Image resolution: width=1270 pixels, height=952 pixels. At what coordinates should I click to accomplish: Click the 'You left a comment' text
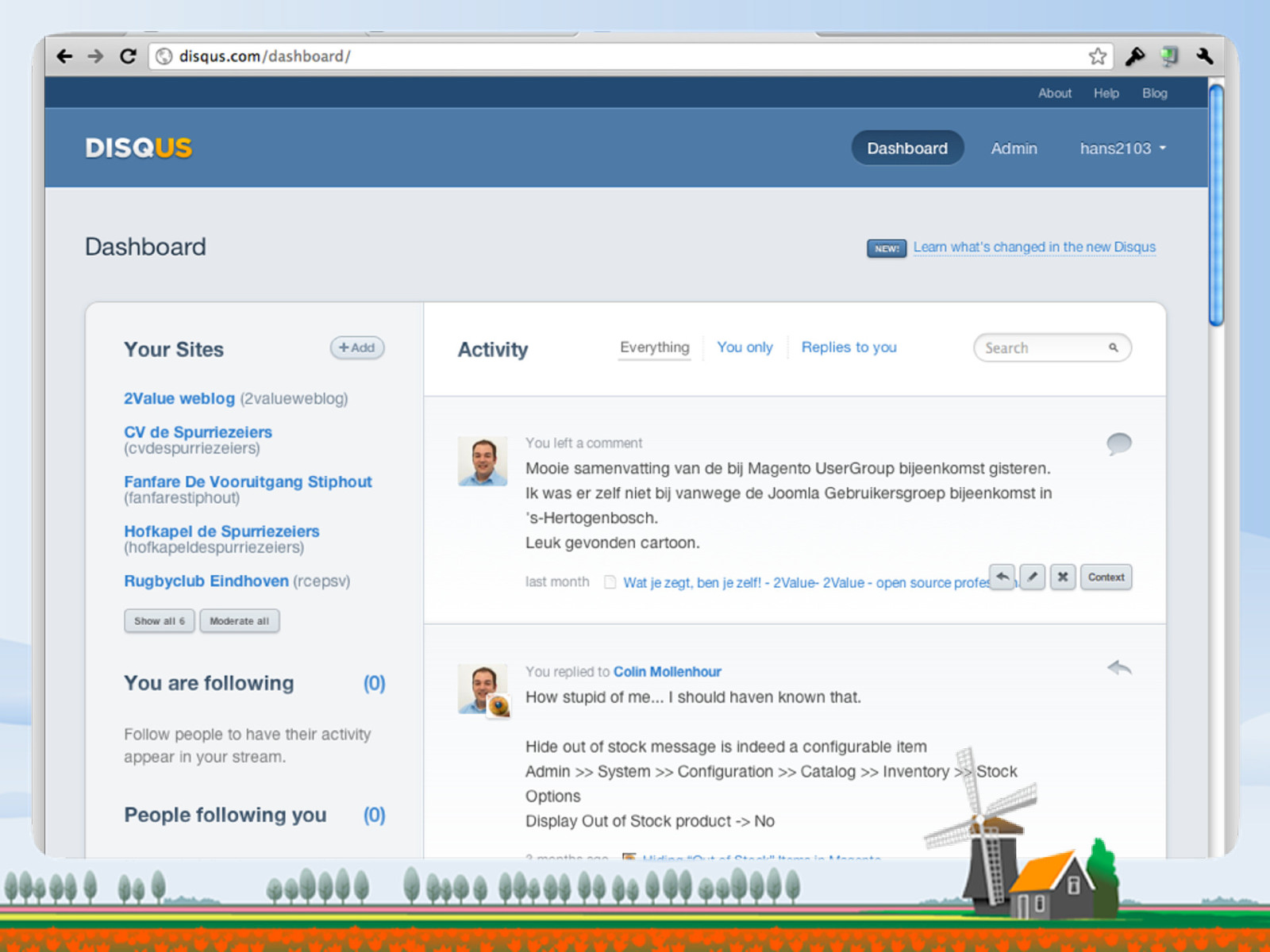pos(583,443)
